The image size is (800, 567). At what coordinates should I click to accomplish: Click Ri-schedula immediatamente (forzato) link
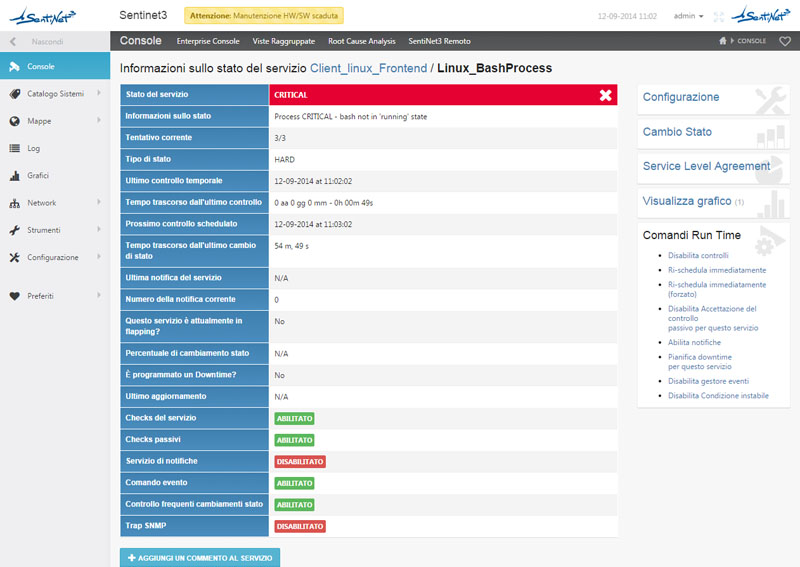pos(717,289)
